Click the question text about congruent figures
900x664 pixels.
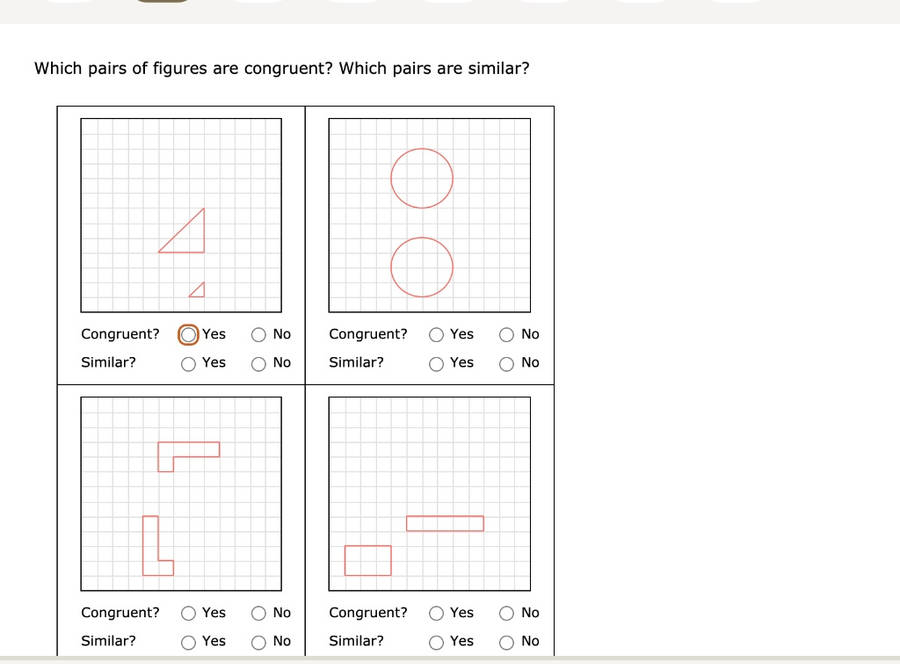pos(281,68)
